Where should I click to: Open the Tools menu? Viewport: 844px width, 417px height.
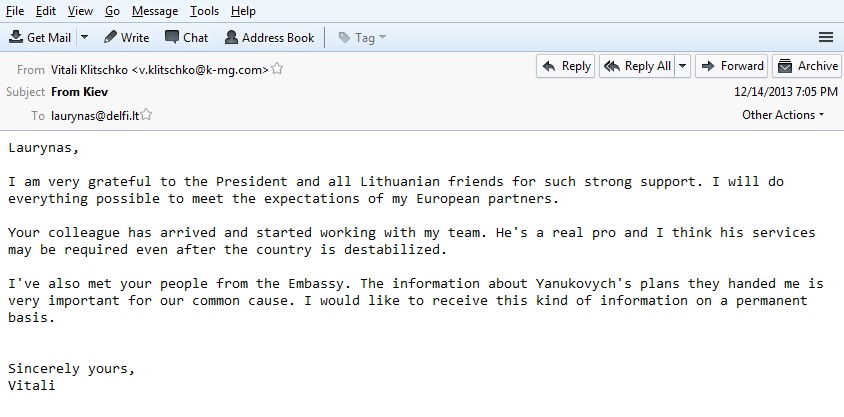[x=204, y=11]
